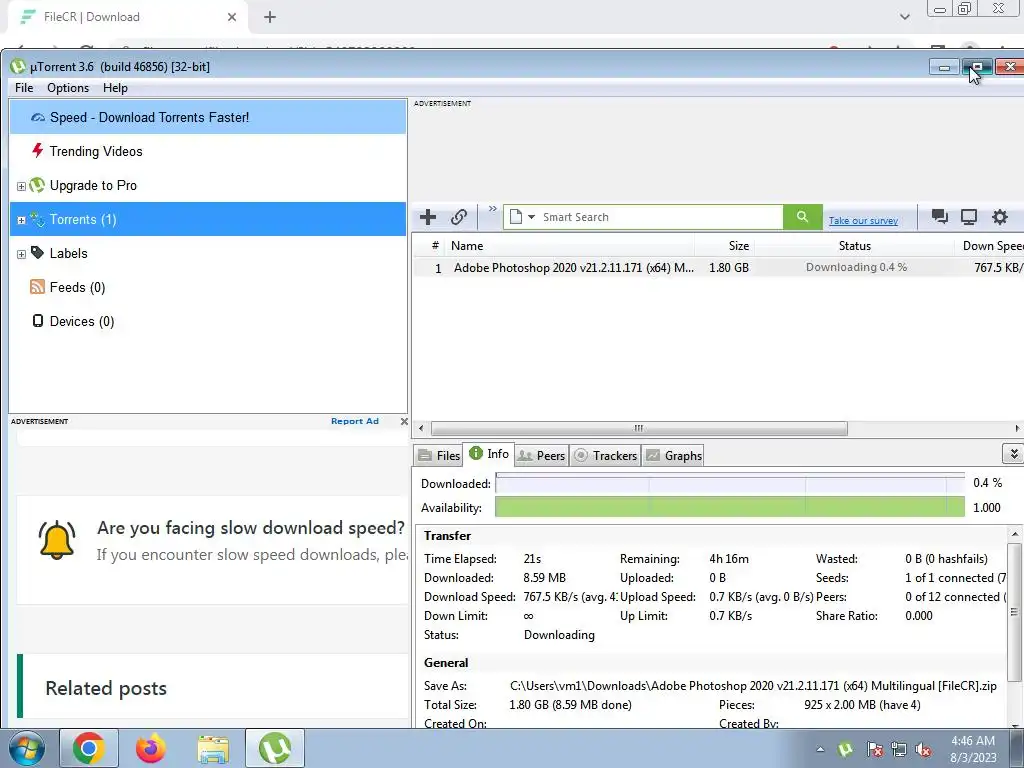This screenshot has height=768, width=1024.
Task: Select Speed - Download Torrents Faster!
Action: tap(208, 118)
